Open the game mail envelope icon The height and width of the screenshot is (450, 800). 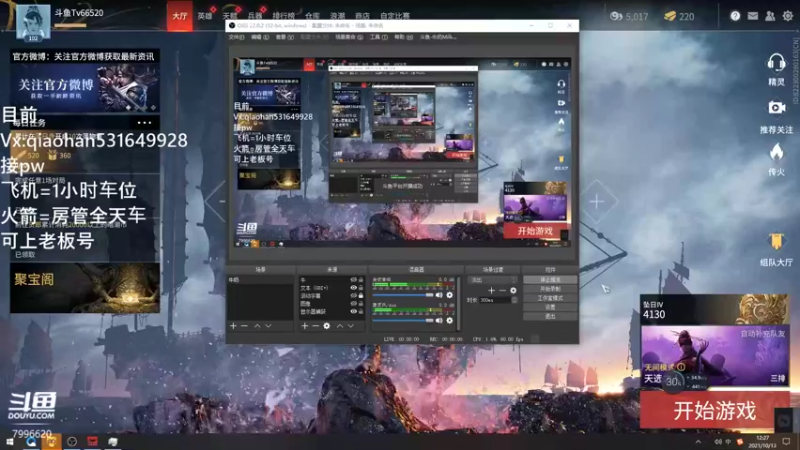(753, 16)
